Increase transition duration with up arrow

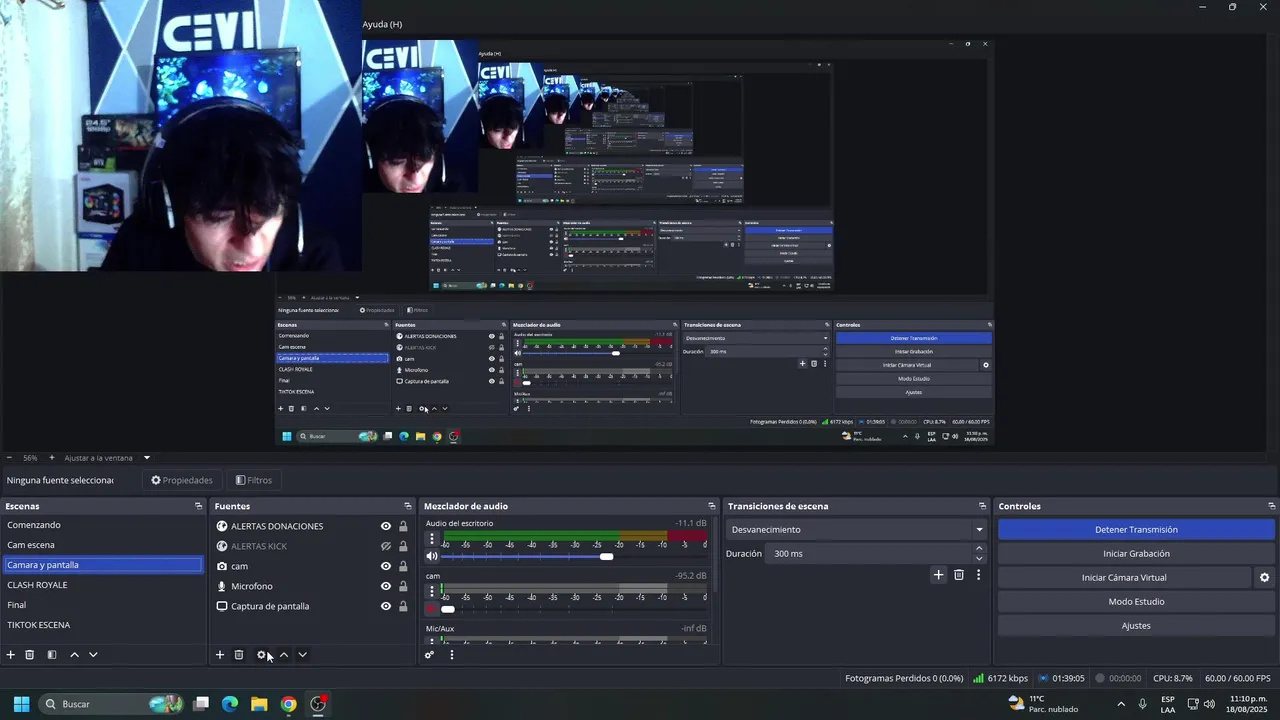(x=979, y=548)
